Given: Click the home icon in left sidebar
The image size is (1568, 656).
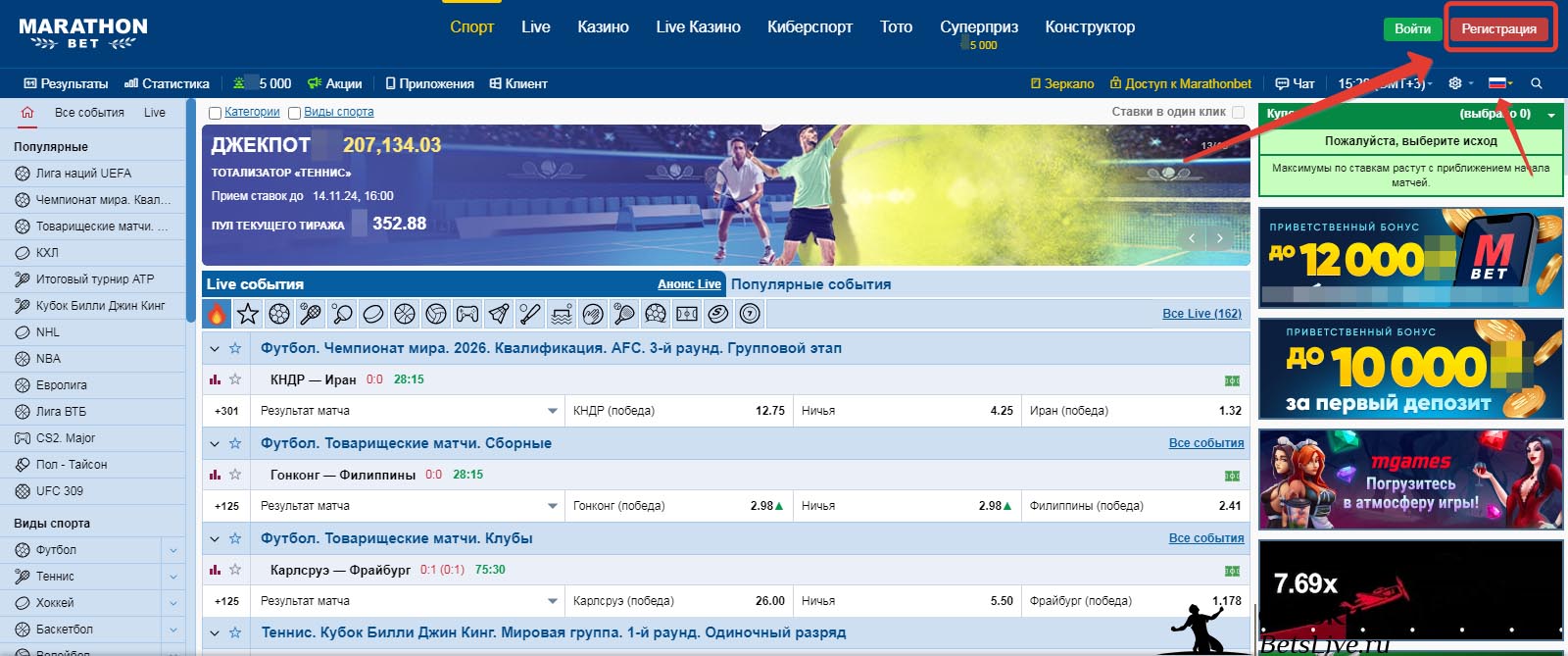Looking at the screenshot, I should tap(27, 113).
